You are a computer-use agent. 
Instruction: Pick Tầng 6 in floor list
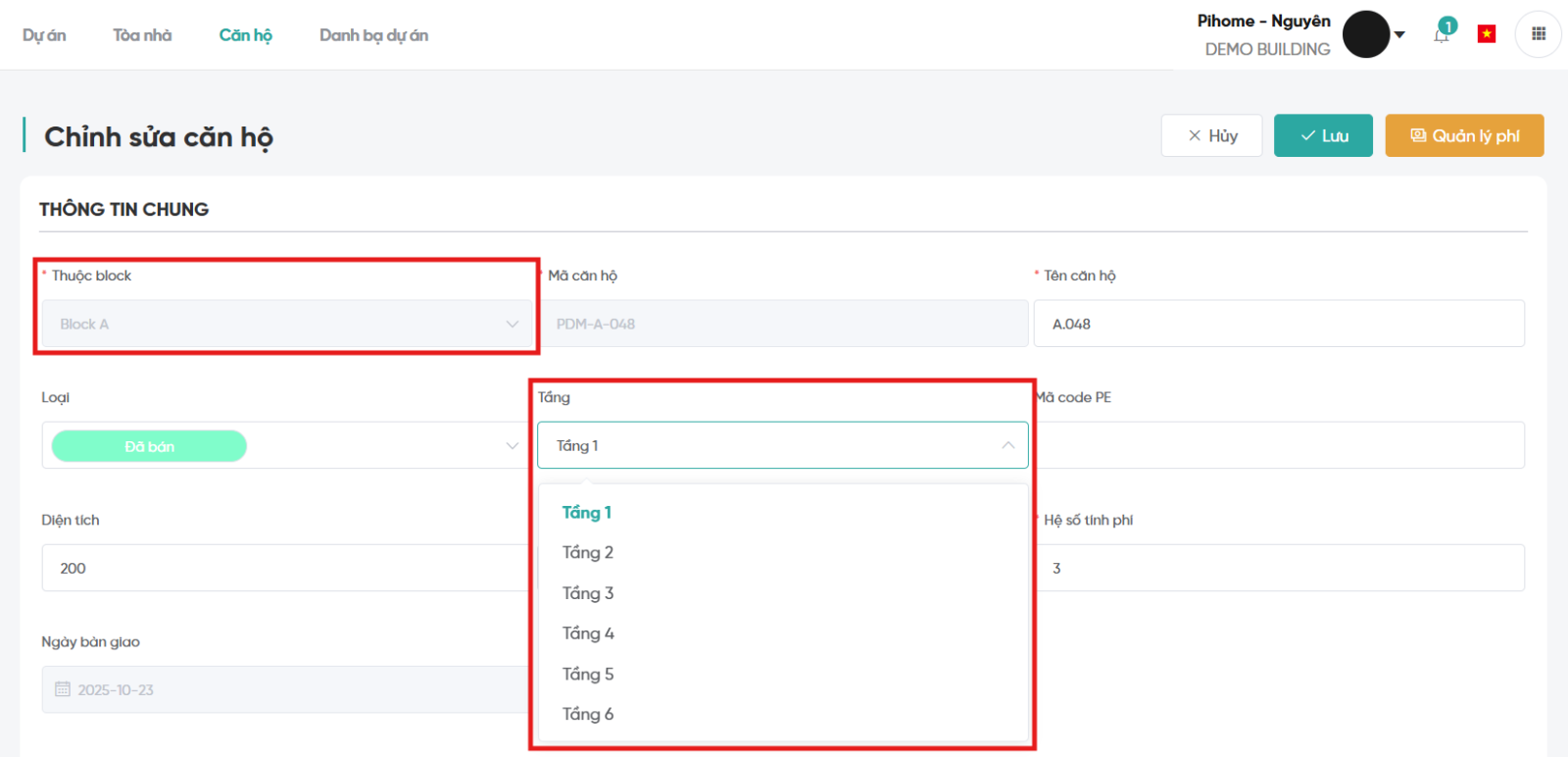588,714
